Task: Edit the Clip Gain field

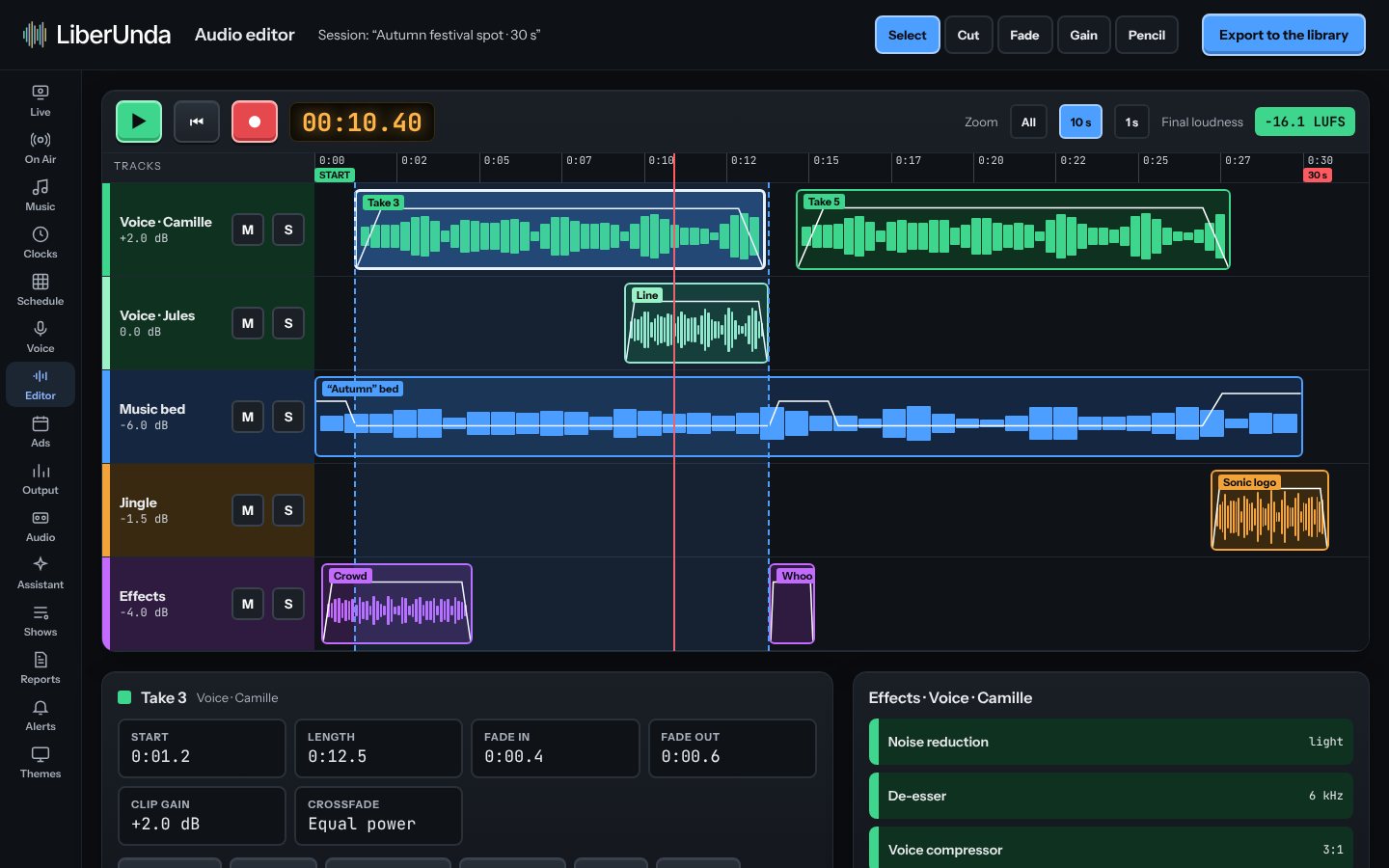Action: pyautogui.click(x=202, y=816)
